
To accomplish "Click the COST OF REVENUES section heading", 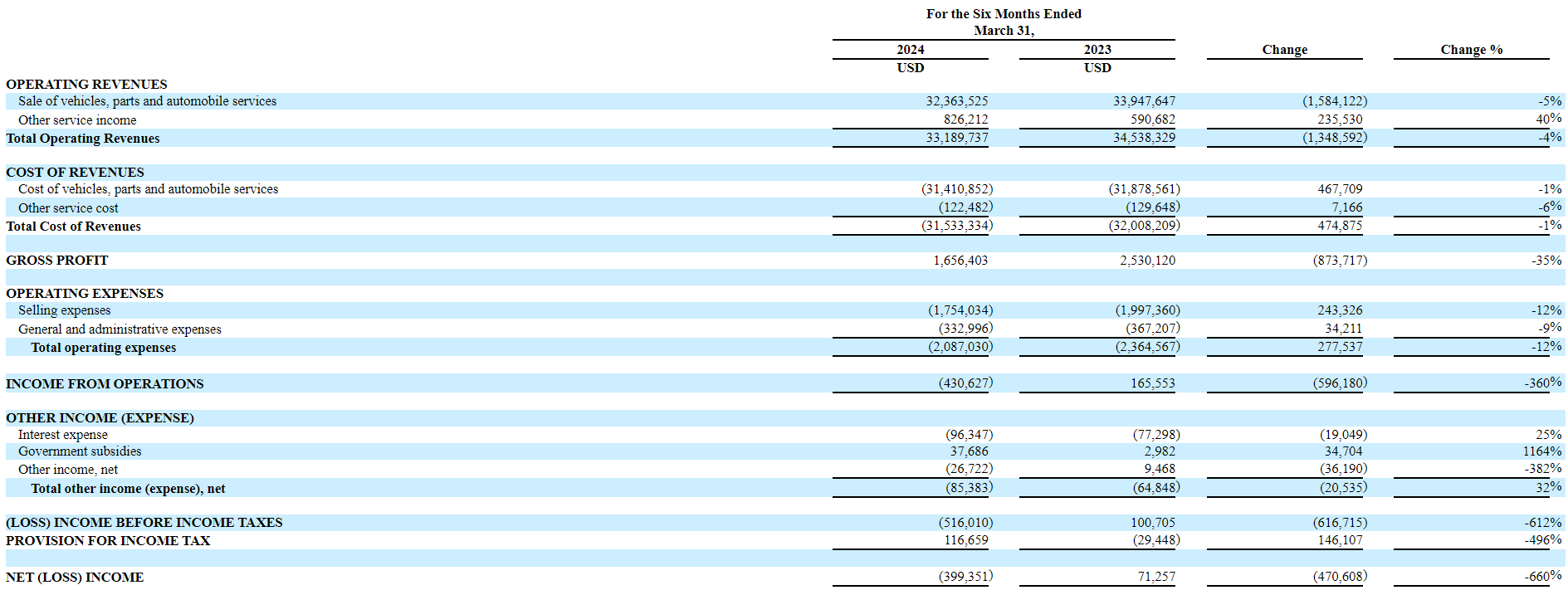I will point(75,172).
